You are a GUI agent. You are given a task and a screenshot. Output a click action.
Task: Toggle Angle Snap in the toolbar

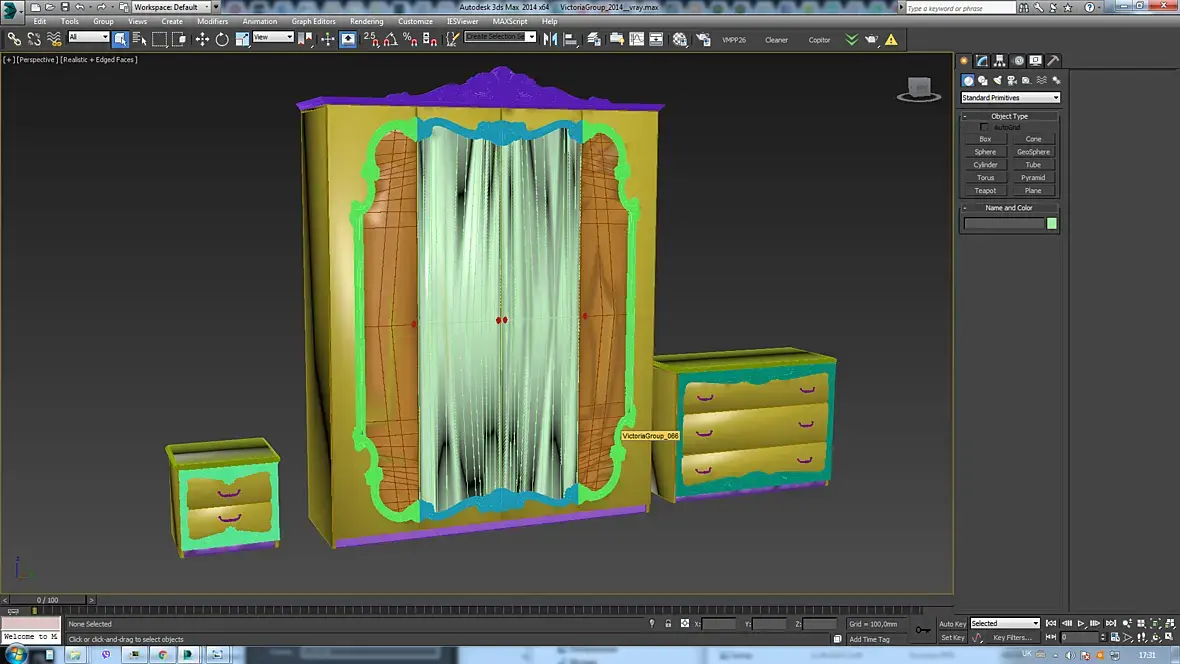[x=390, y=39]
